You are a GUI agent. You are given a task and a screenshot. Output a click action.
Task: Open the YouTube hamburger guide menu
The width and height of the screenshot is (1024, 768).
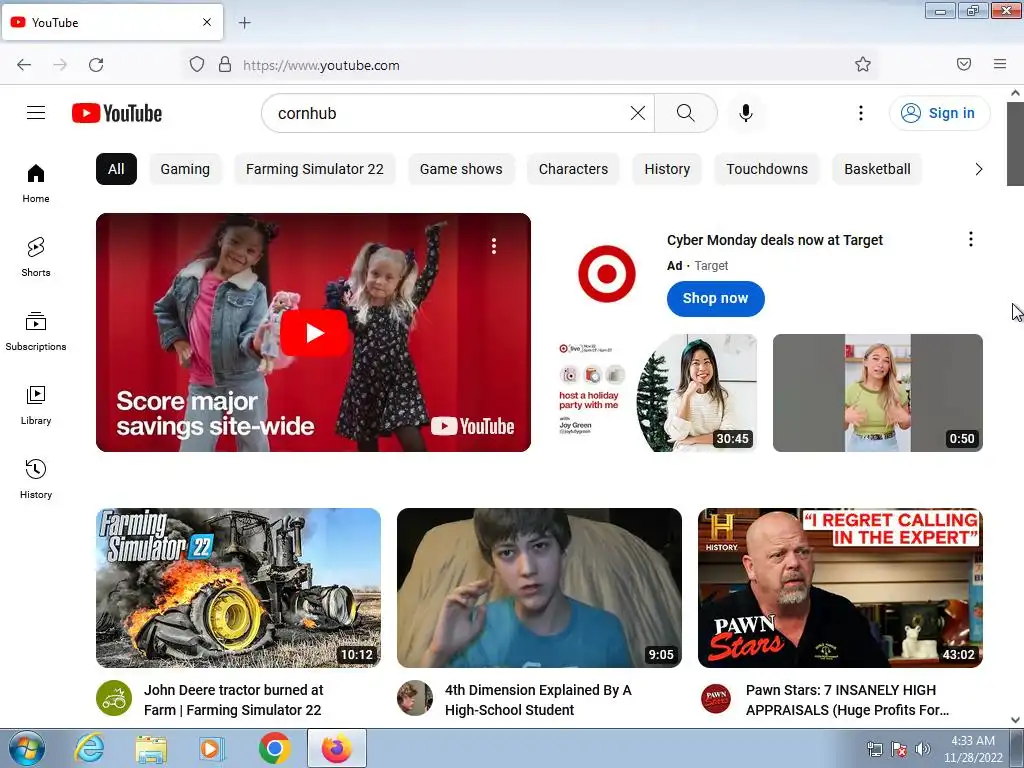click(x=36, y=113)
